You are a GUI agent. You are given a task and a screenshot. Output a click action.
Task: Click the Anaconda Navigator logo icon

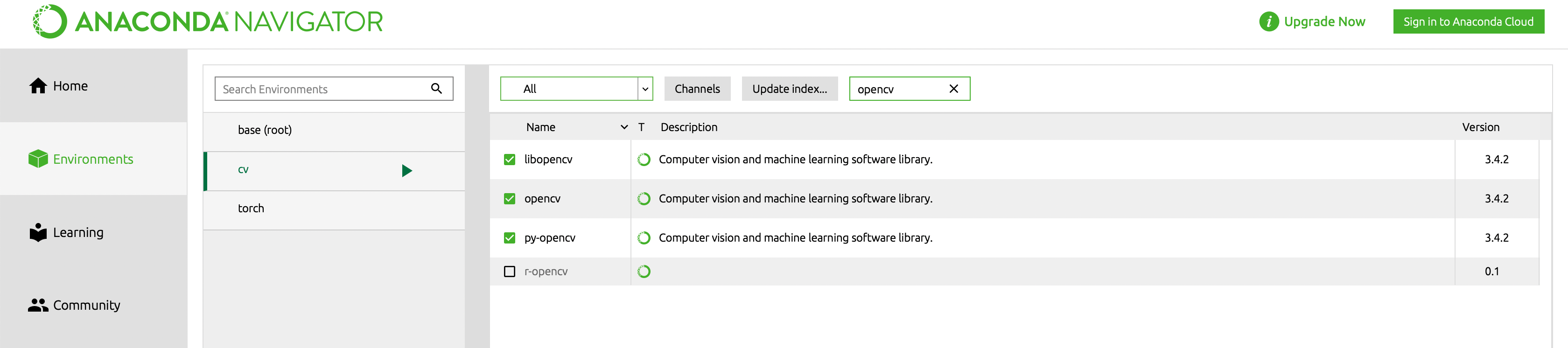[x=49, y=22]
